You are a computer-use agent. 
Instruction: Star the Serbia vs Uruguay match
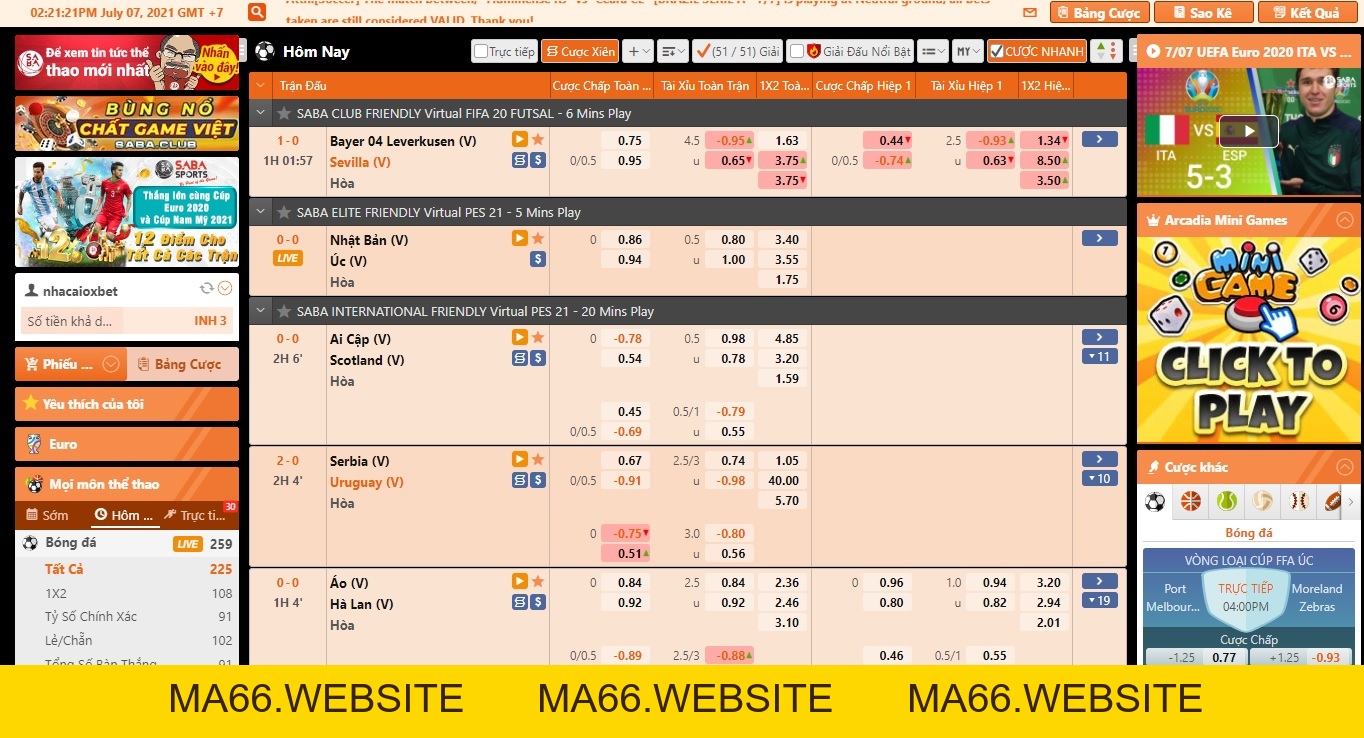538,460
